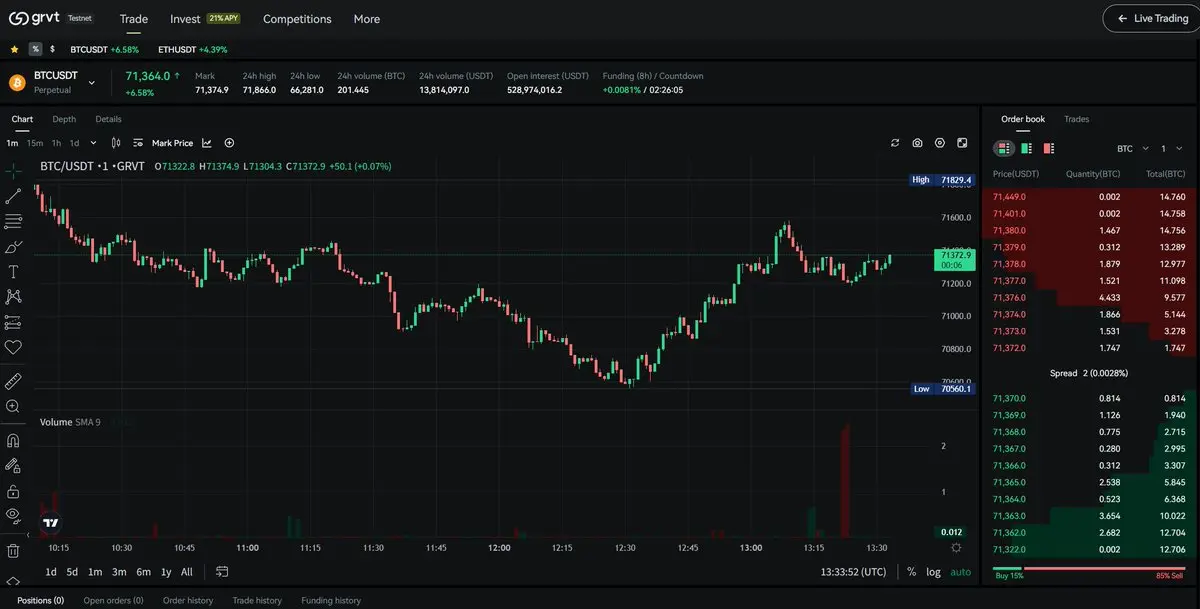Image resolution: width=1200 pixels, height=609 pixels.
Task: Select the brush drawing tool
Action: [x=13, y=246]
